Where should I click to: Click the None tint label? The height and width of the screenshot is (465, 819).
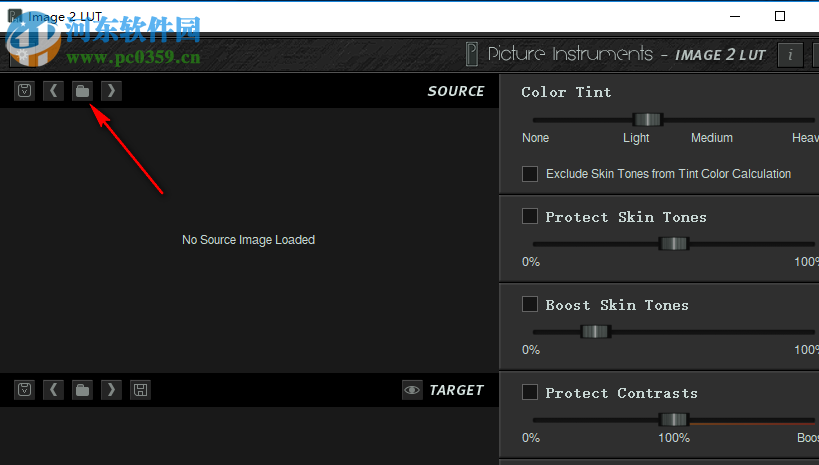click(x=535, y=138)
